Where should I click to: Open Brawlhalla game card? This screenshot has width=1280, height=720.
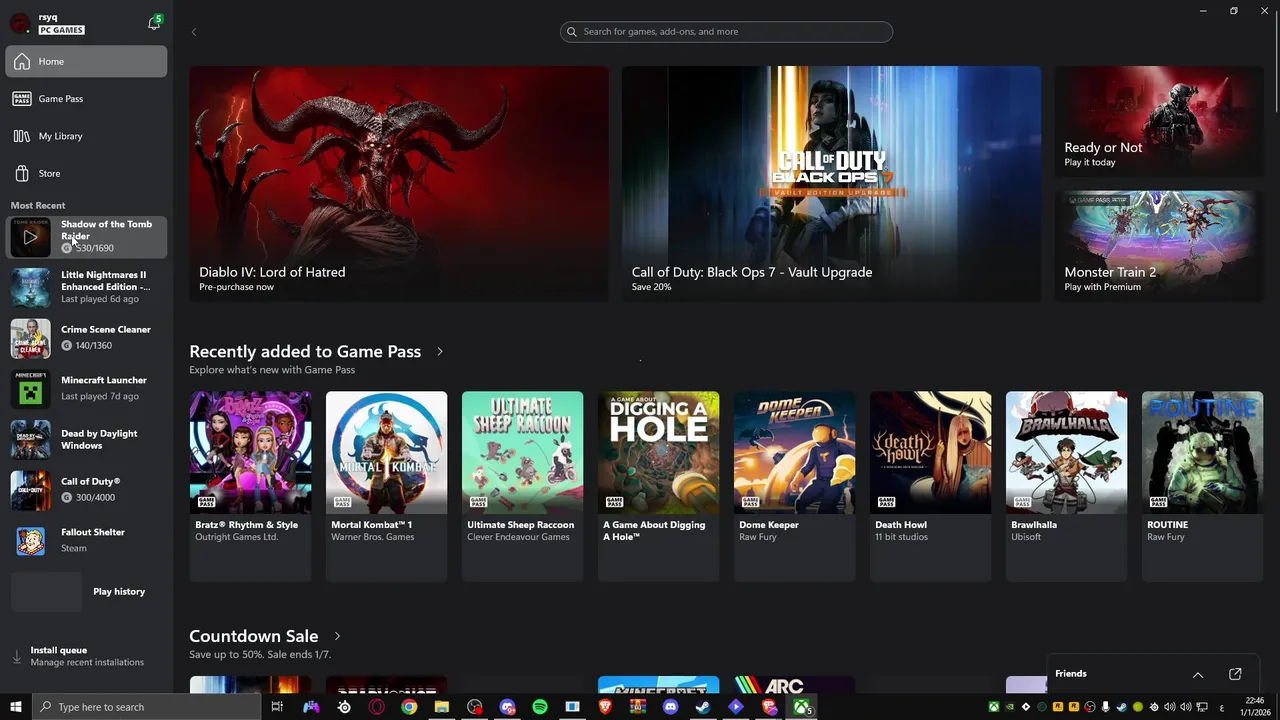(x=1066, y=486)
